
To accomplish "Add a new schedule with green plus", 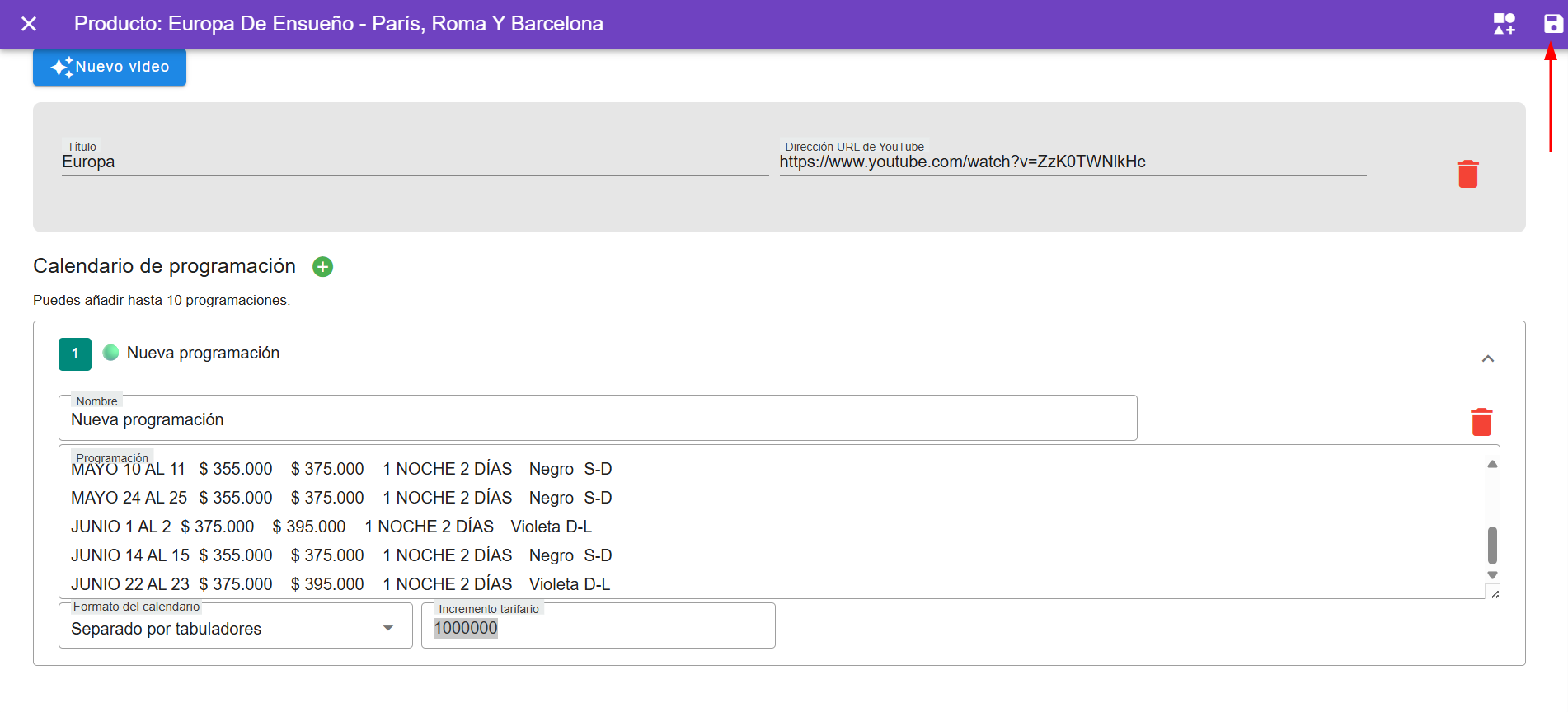I will click(322, 267).
